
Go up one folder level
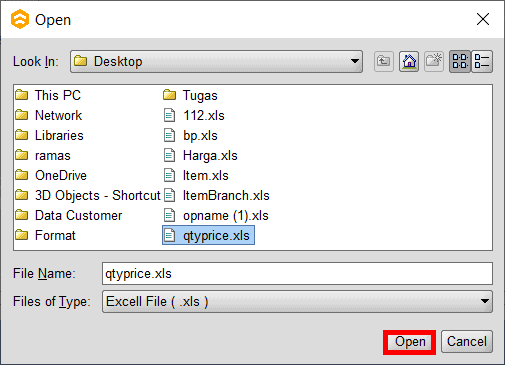(x=383, y=61)
